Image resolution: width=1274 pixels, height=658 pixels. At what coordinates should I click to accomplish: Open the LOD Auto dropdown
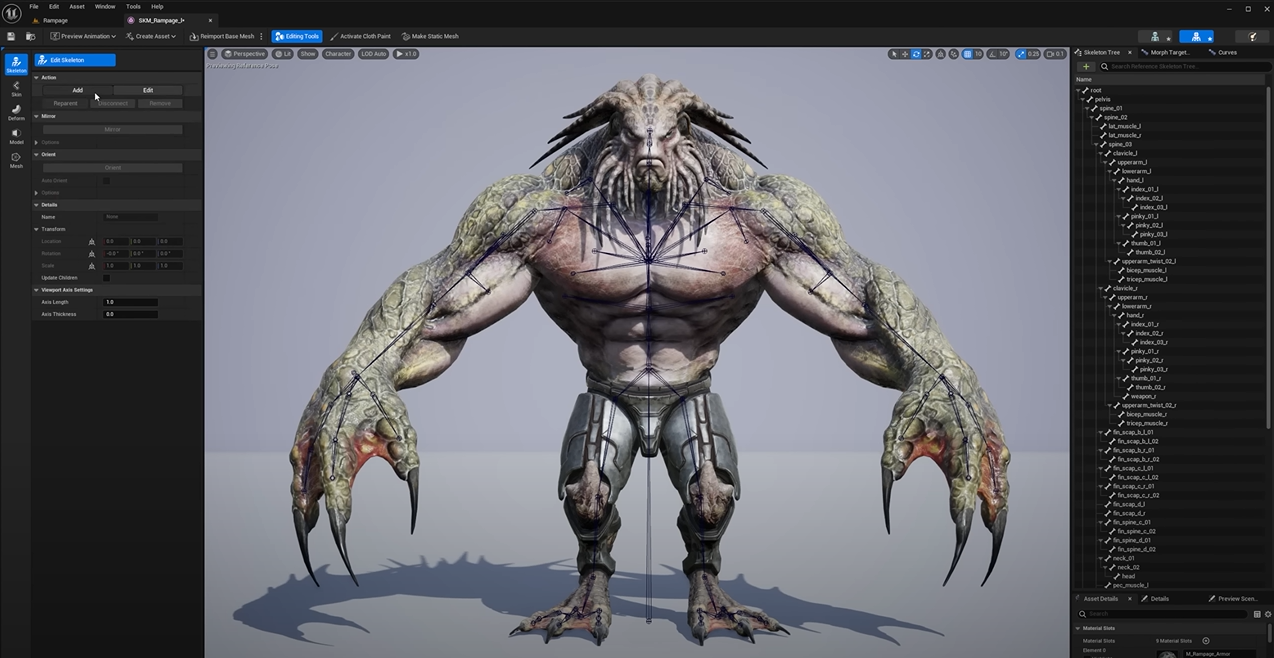(373, 54)
